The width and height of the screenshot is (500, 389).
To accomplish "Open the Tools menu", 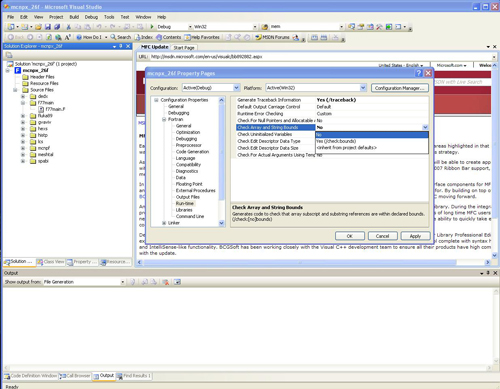I will coord(109,17).
